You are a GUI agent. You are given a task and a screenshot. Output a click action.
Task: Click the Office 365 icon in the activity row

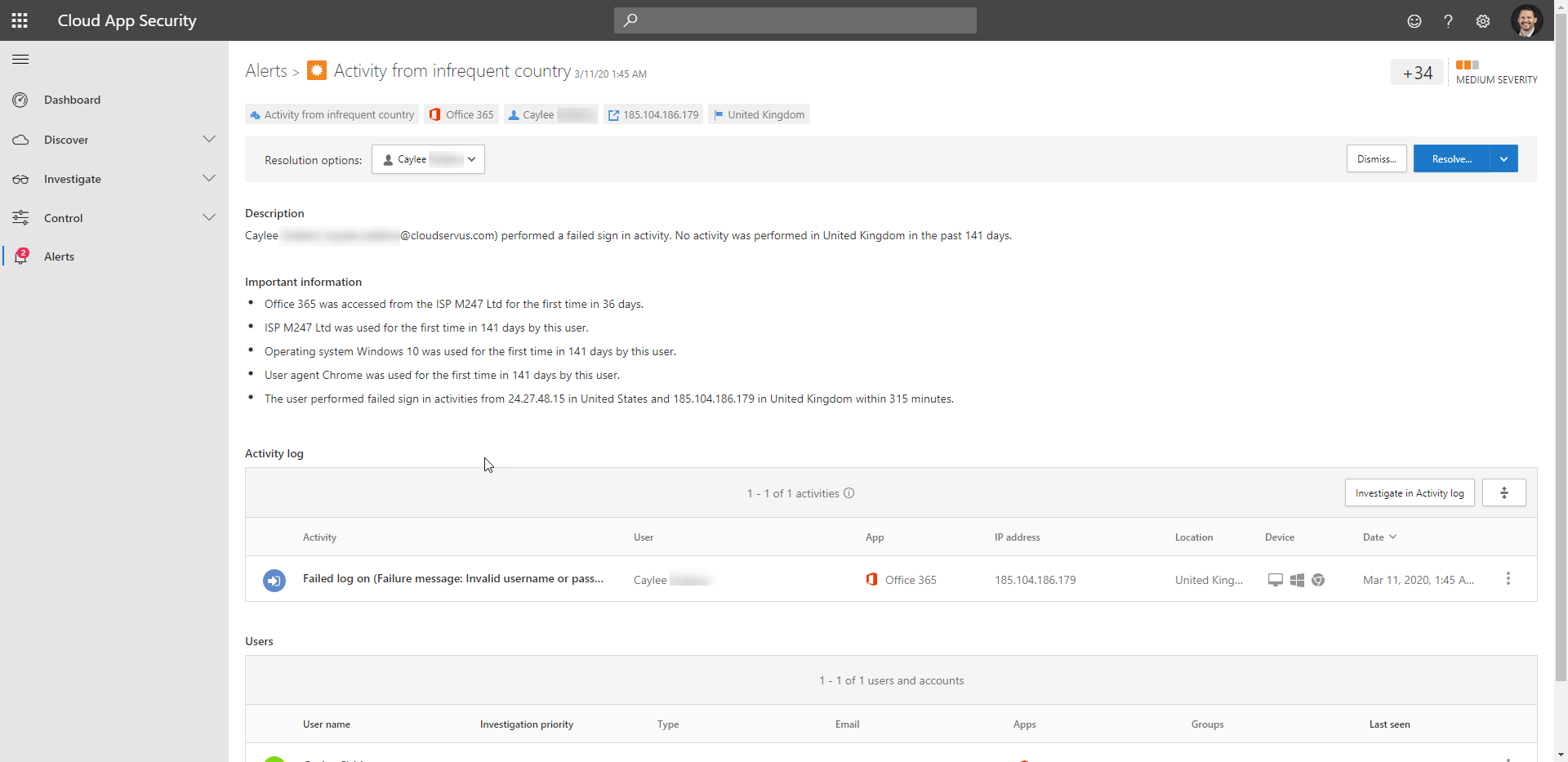[871, 580]
